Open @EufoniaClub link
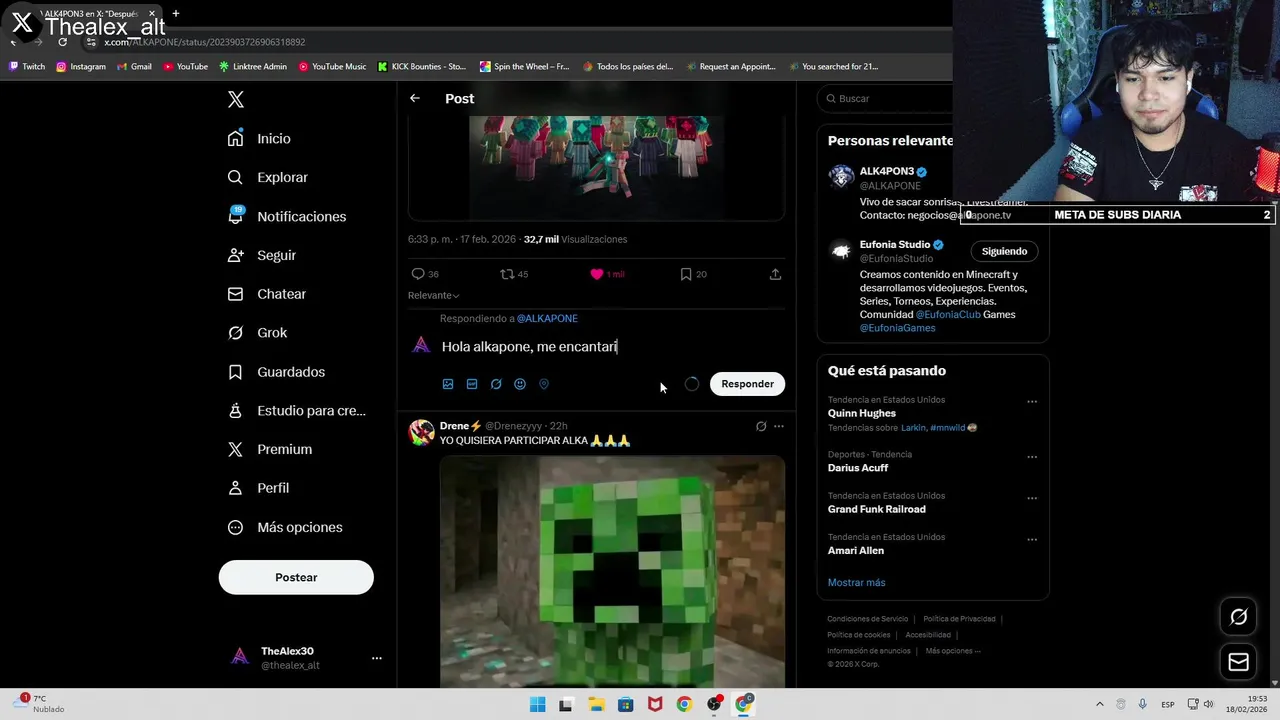 (948, 314)
